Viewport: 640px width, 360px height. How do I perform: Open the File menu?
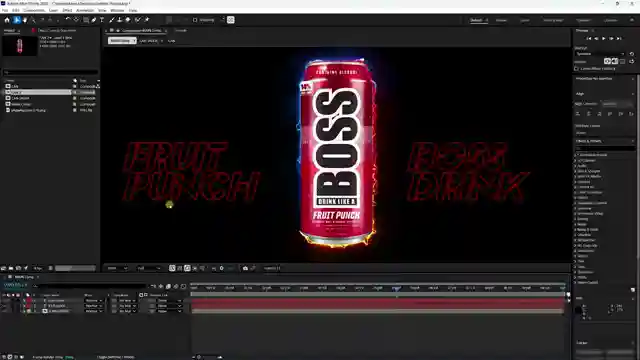tap(5, 10)
